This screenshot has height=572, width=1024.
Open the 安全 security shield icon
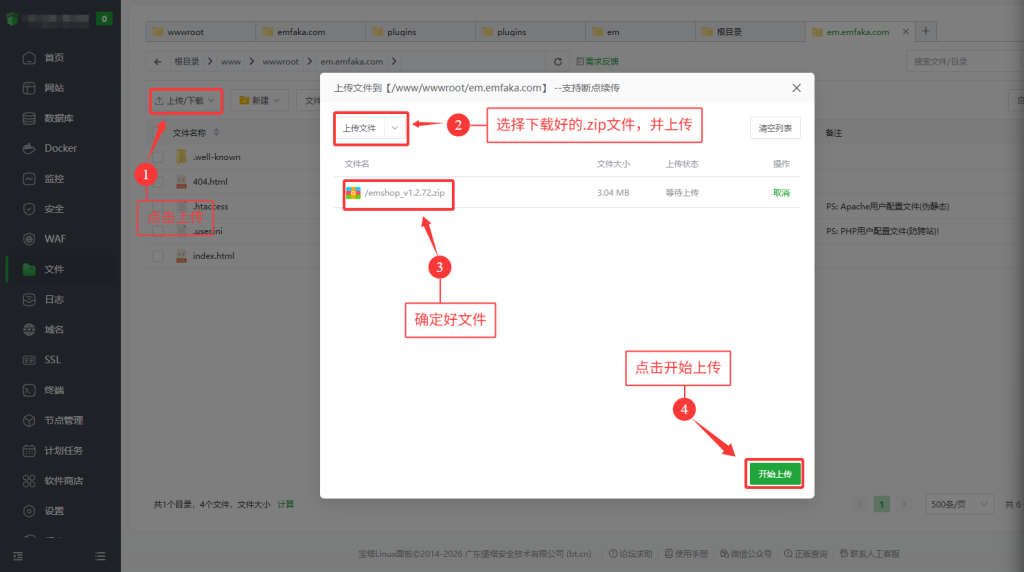coord(29,209)
